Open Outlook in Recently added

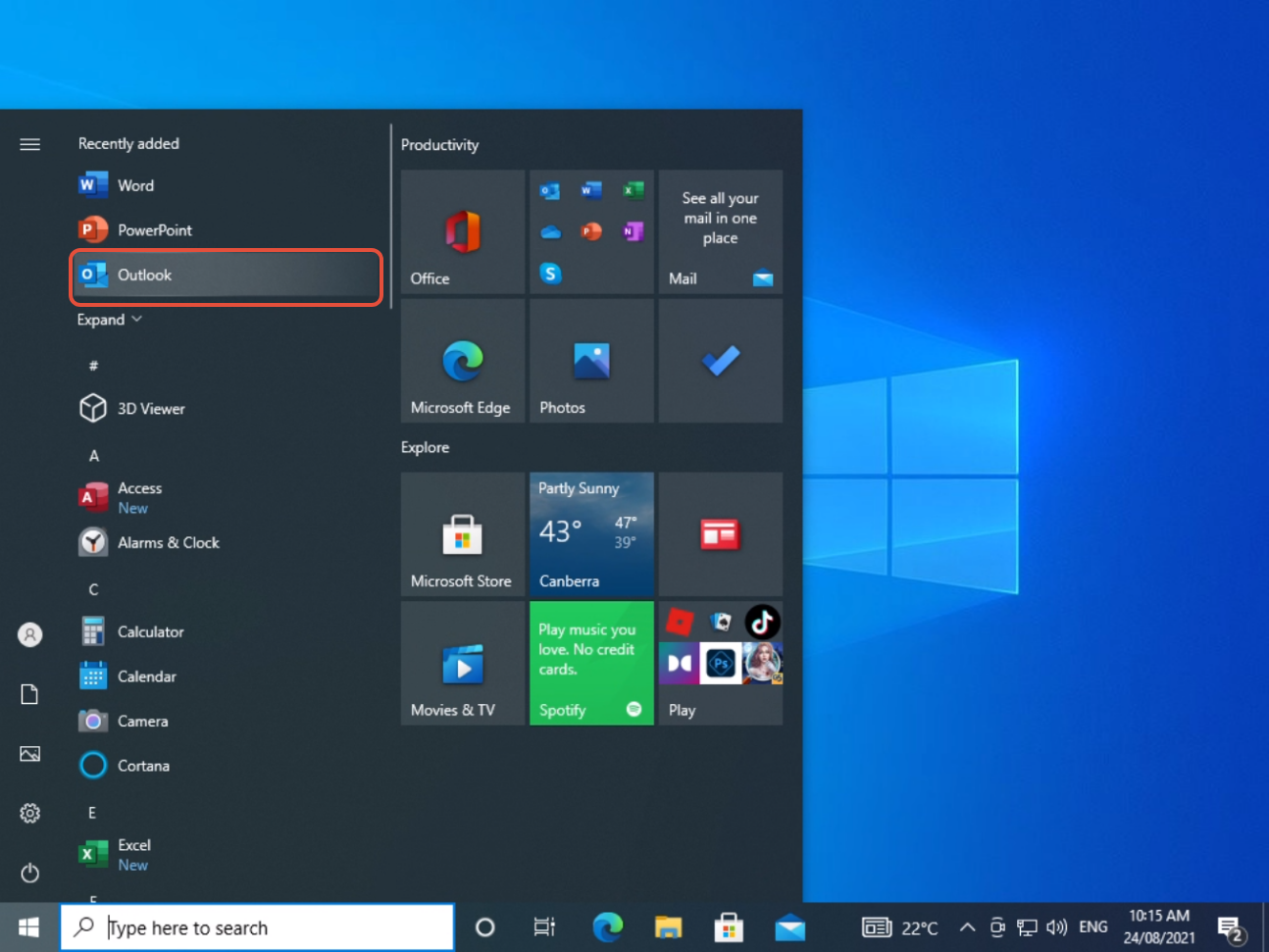[226, 276]
